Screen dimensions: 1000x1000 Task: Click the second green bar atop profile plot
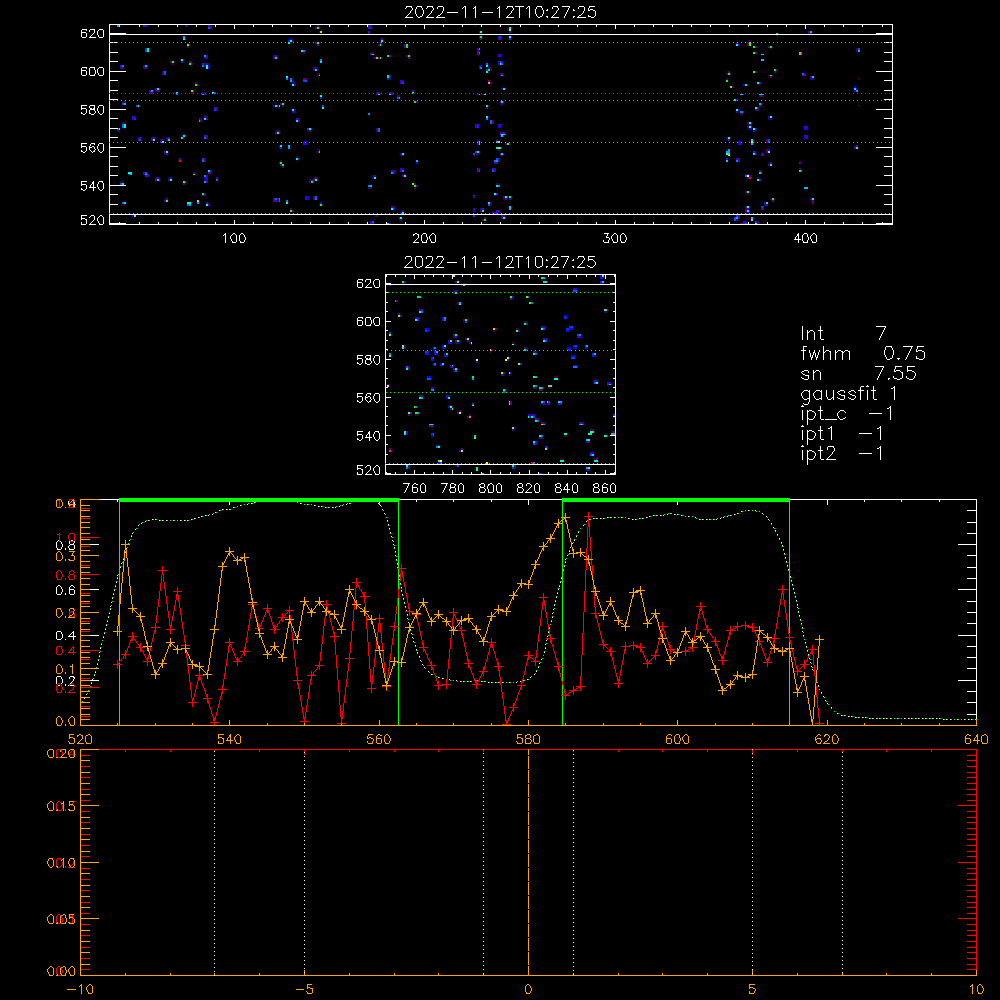pyautogui.click(x=676, y=500)
